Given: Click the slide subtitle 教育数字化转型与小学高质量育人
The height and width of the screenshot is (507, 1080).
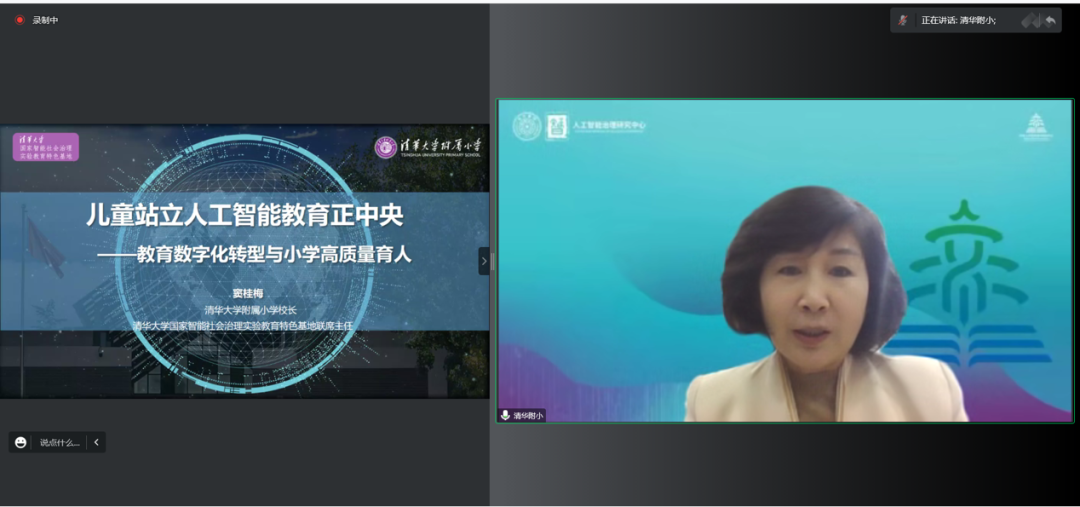Looking at the screenshot, I should click(x=254, y=255).
